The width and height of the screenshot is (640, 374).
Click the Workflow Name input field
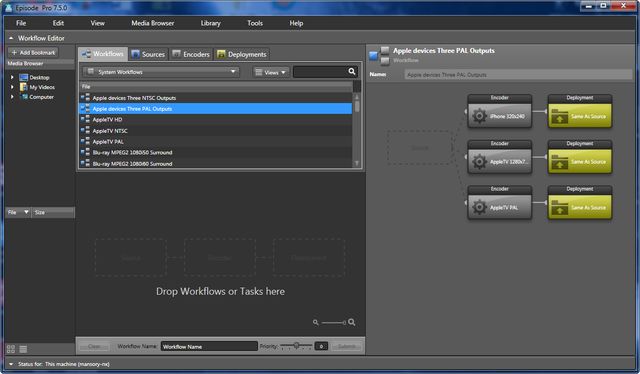[209, 346]
